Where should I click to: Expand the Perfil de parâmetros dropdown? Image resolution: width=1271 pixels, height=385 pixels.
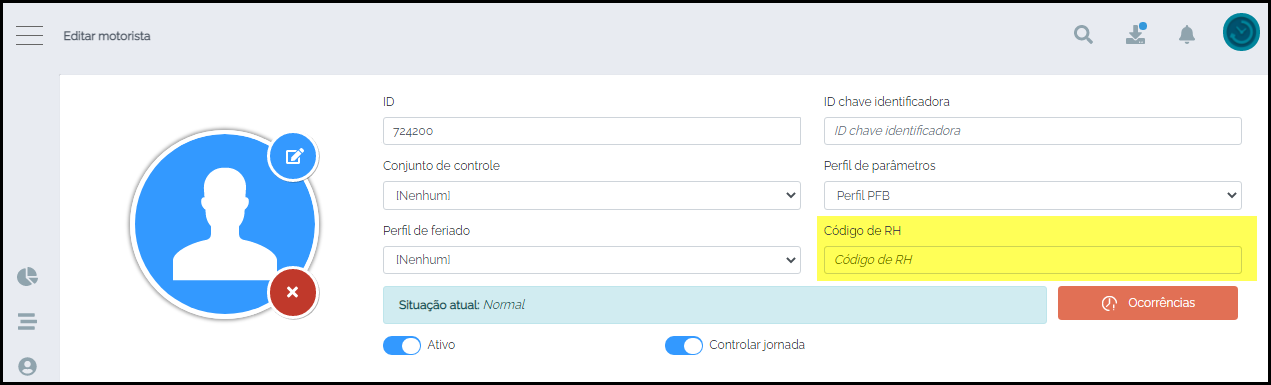coord(1033,195)
